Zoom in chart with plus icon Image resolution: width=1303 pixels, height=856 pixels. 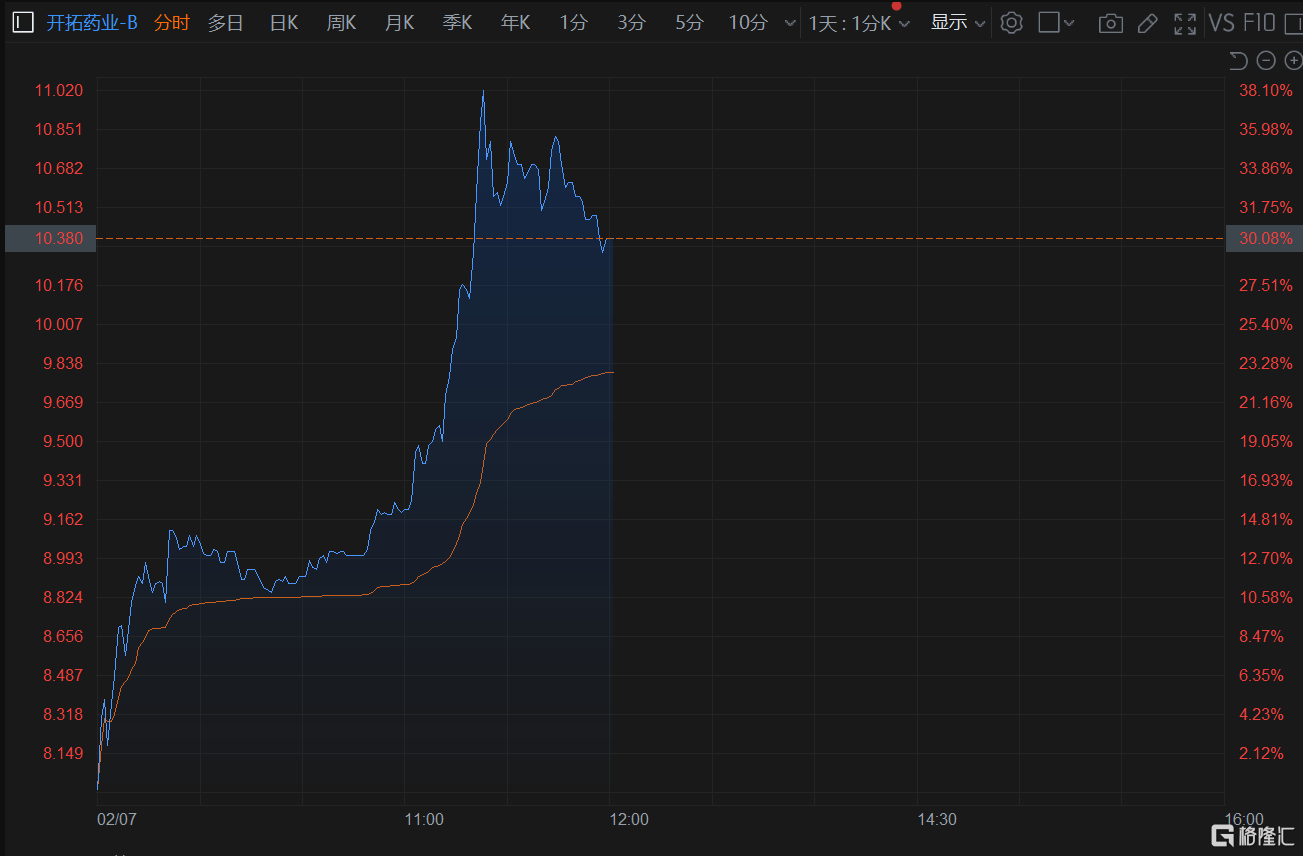point(1291,61)
